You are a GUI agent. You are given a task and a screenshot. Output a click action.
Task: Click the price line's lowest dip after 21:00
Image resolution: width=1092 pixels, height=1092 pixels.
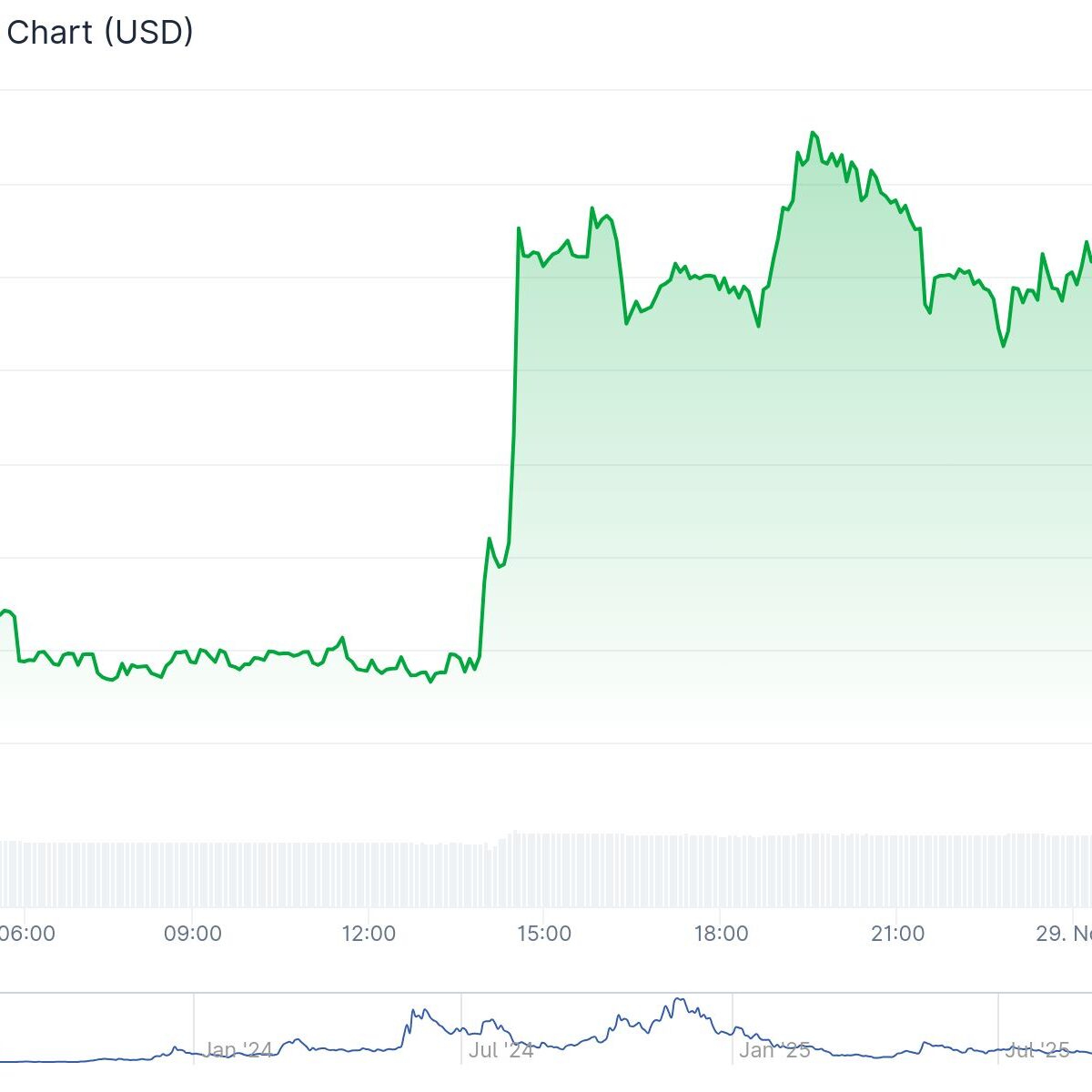pyautogui.click(x=1004, y=346)
